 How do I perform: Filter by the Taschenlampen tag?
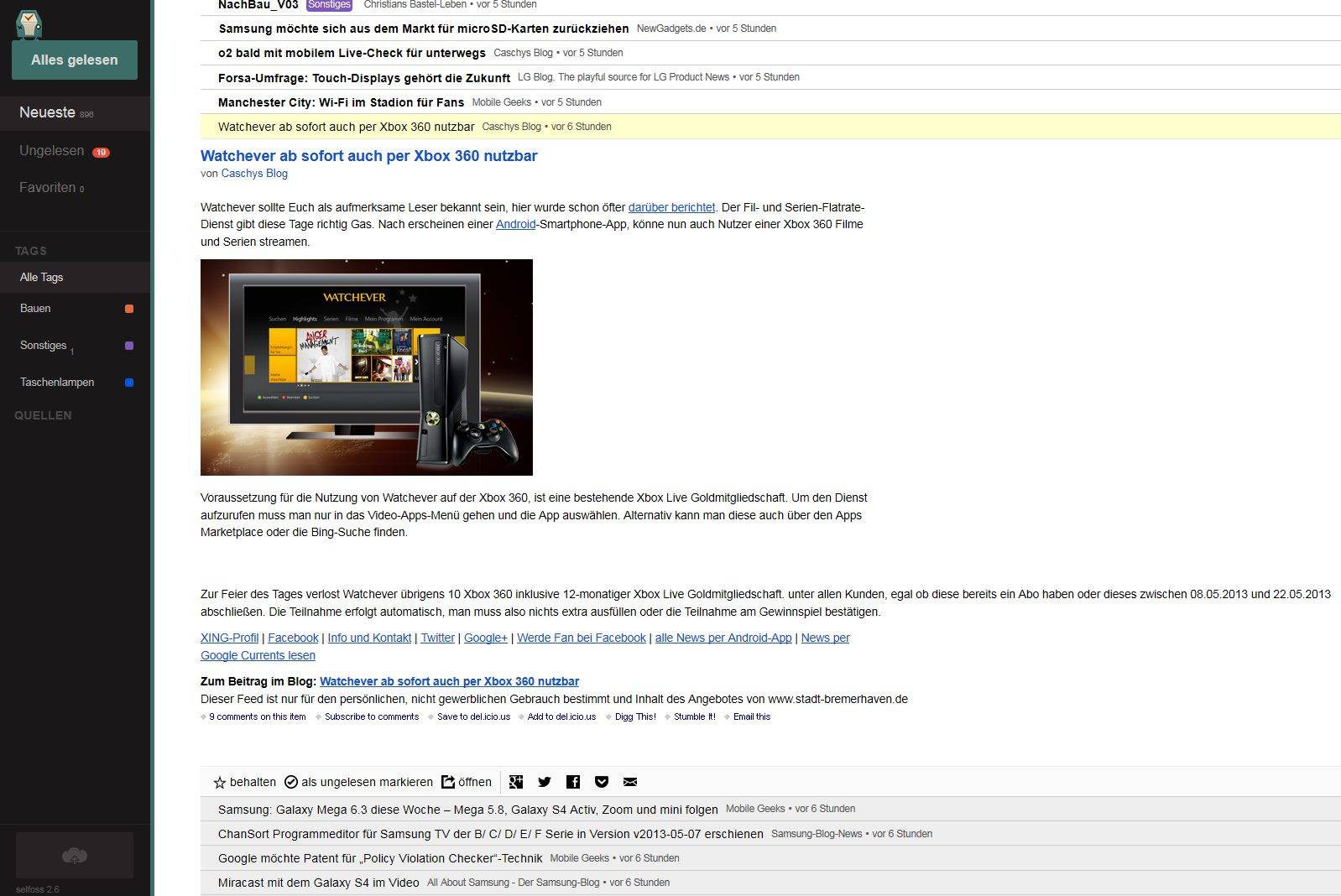tap(75, 383)
